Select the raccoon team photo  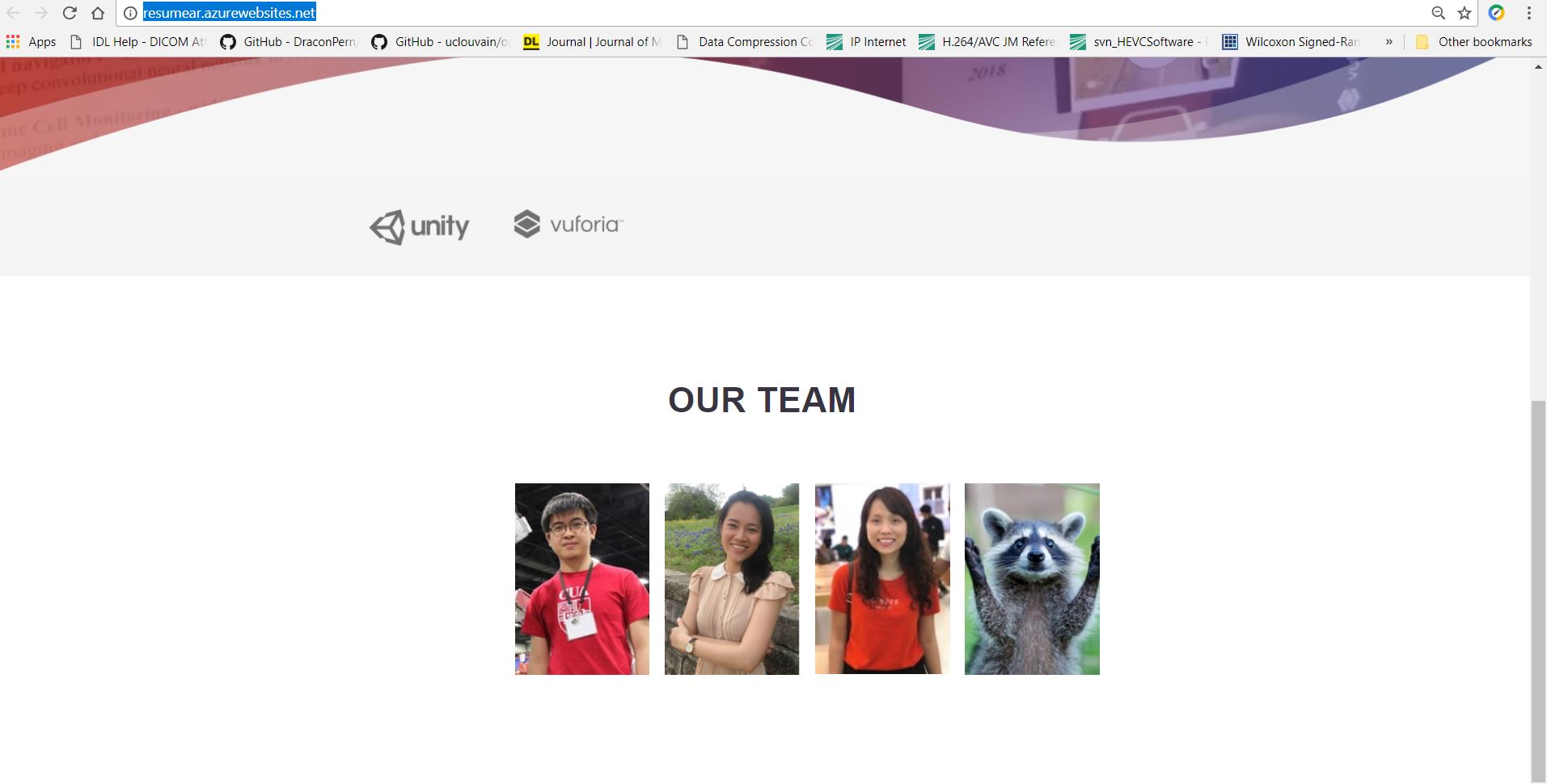click(1032, 579)
